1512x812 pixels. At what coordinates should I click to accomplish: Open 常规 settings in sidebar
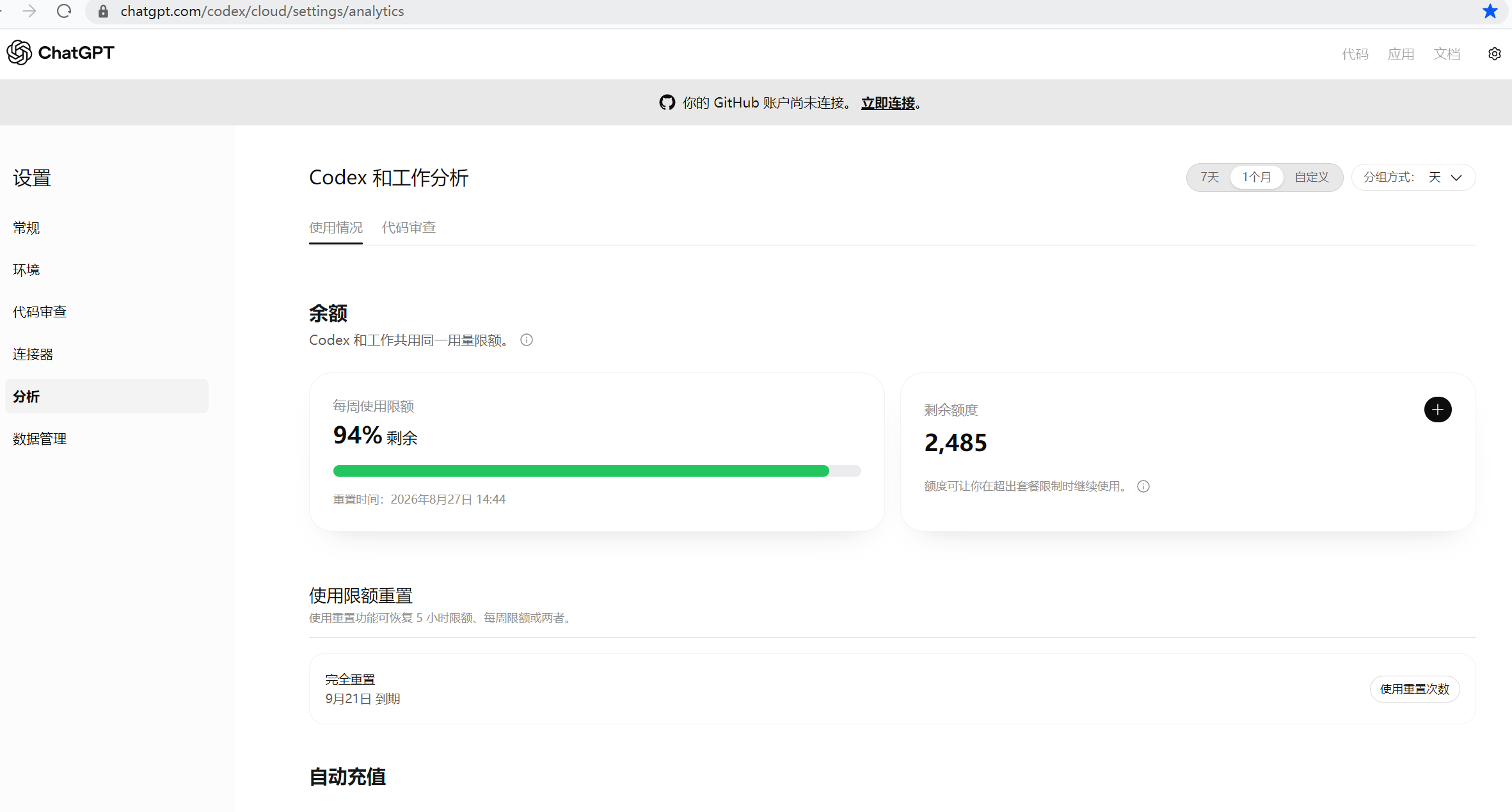coord(26,228)
